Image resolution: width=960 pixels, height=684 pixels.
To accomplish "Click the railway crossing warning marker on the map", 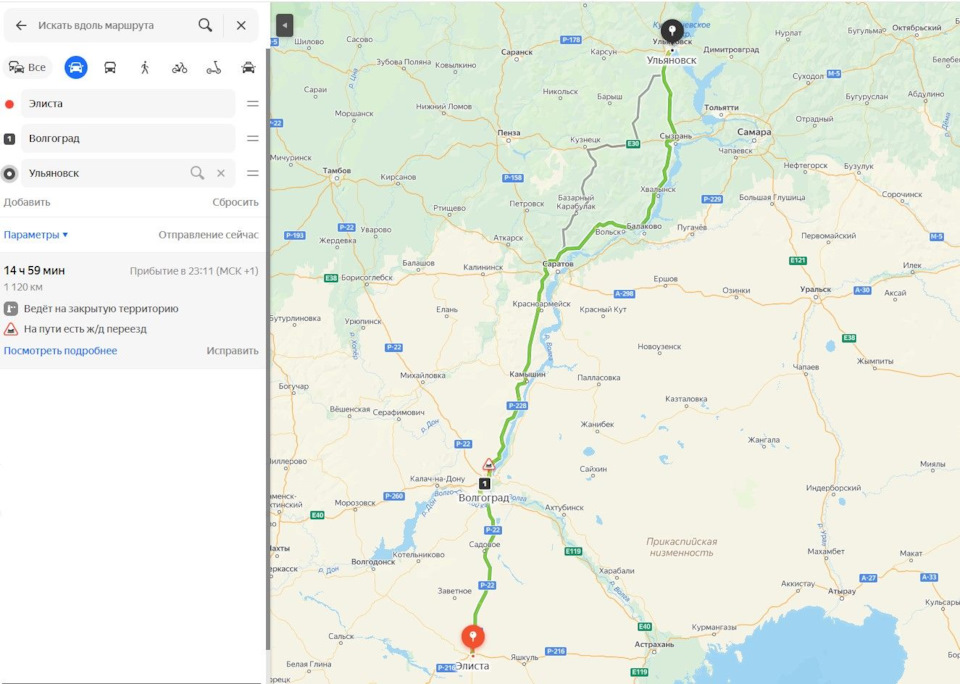I will [x=489, y=464].
